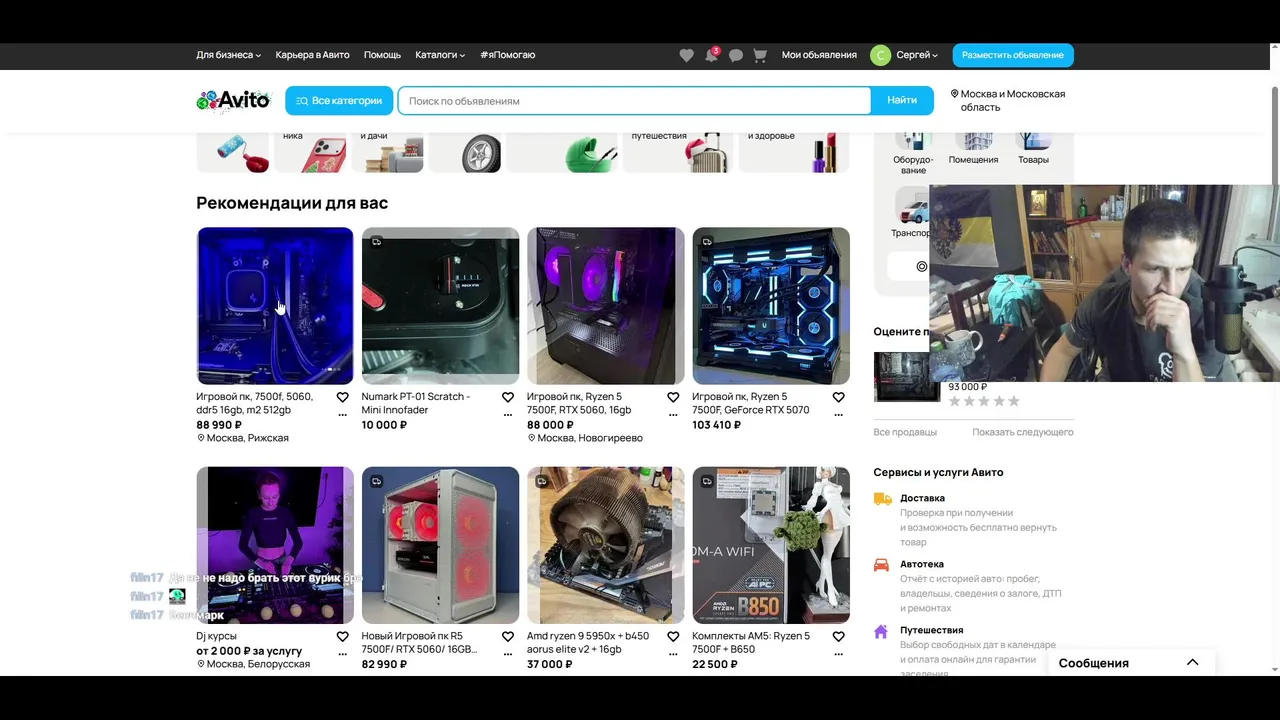Open more options for 22 500 ₽ listing
1280x720 pixels.
point(838,654)
